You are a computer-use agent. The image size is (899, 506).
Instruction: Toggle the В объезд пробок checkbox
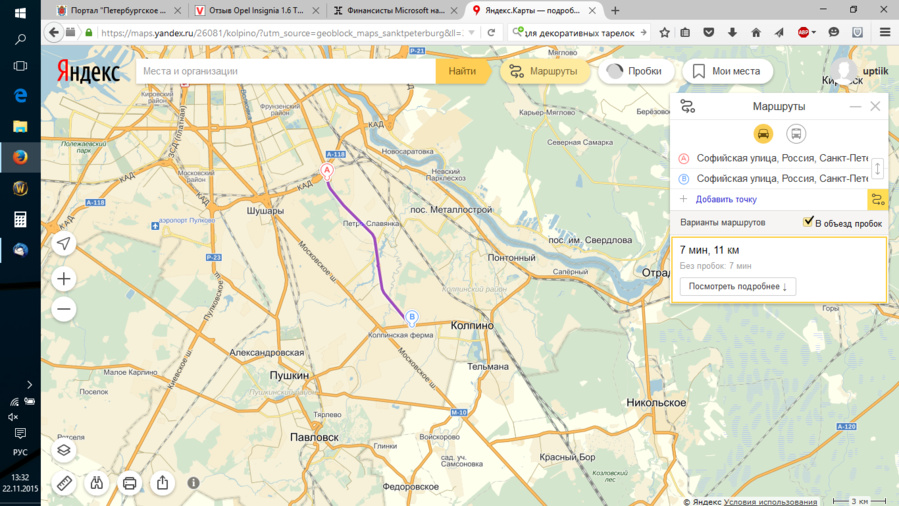tap(808, 222)
